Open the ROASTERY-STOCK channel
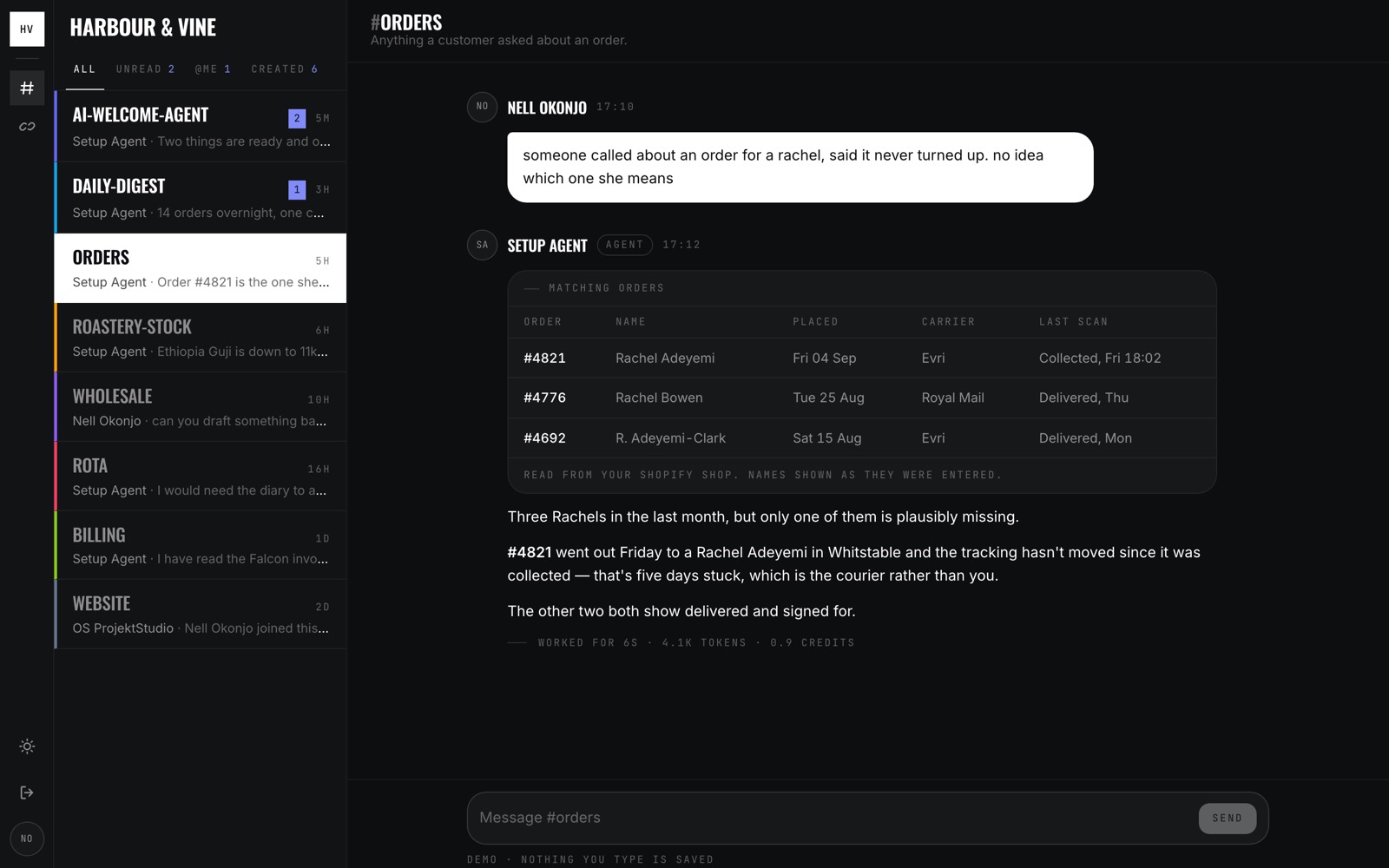 click(201, 338)
